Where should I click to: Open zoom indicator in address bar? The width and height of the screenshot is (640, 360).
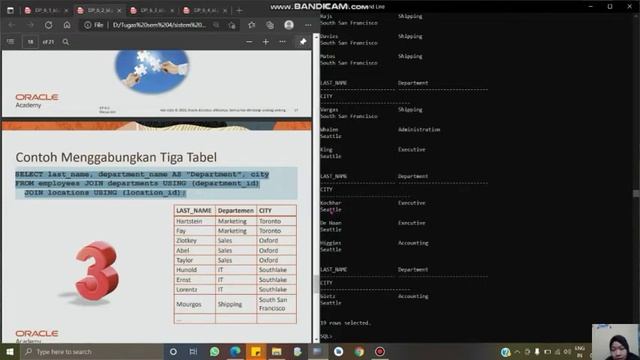point(216,25)
